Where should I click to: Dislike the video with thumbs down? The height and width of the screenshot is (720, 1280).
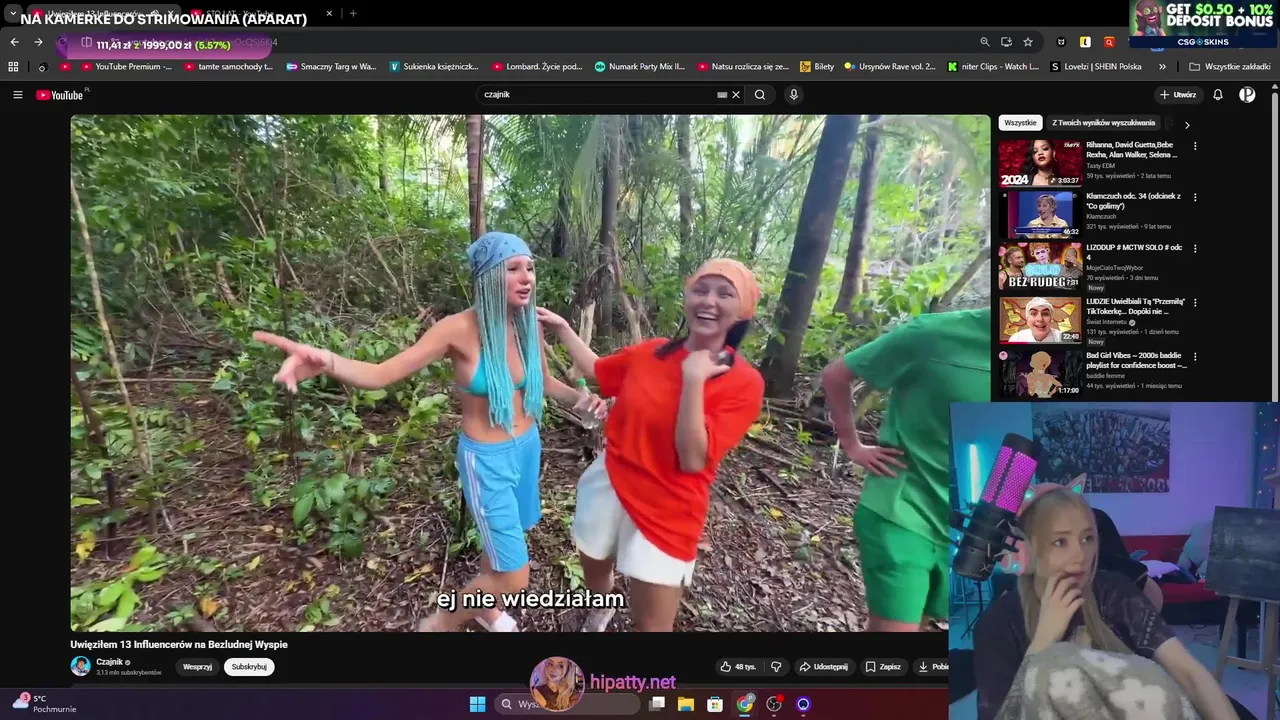pyautogui.click(x=776, y=667)
